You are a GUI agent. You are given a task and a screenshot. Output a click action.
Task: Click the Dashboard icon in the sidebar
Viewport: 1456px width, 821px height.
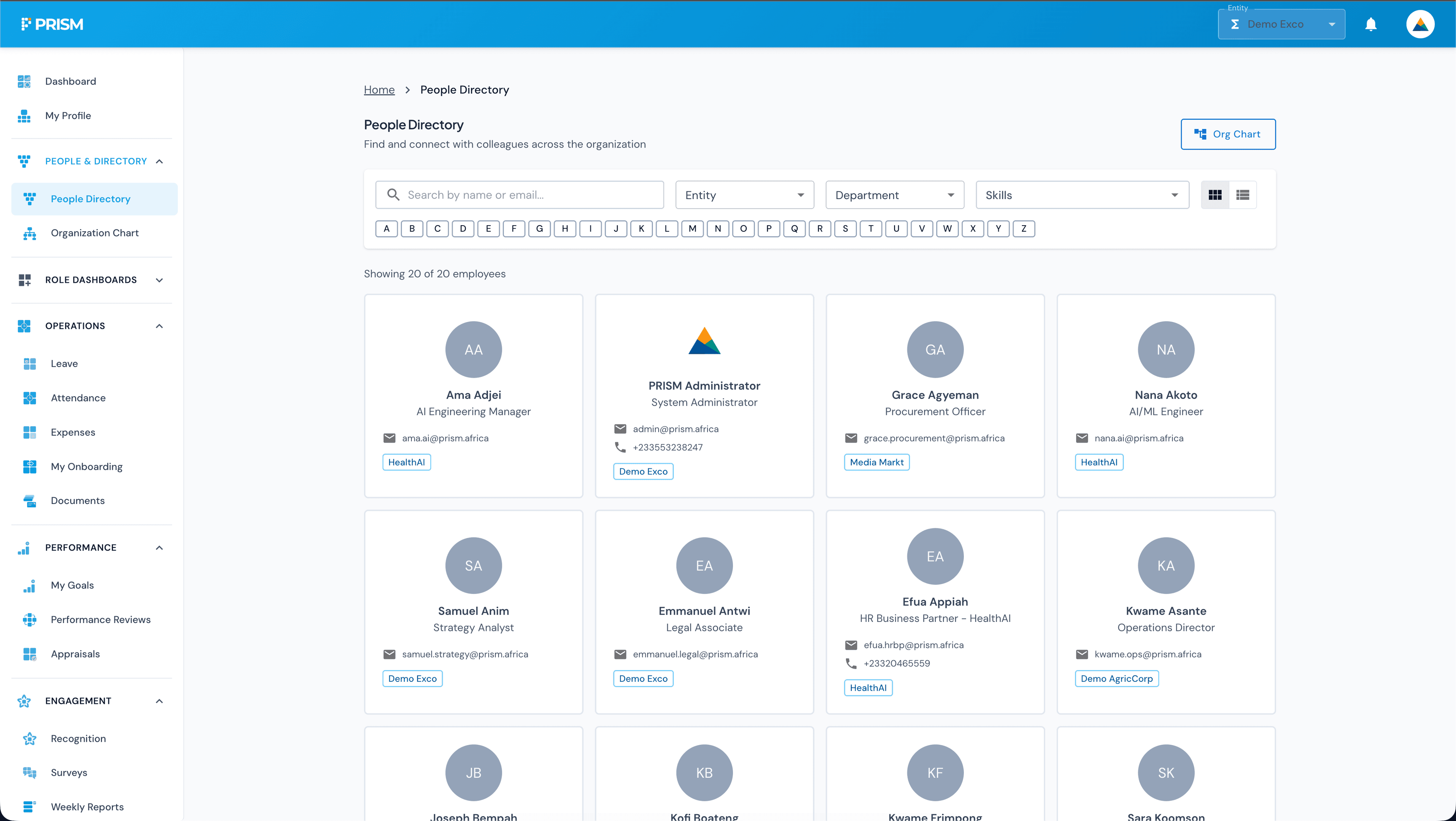pos(24,81)
